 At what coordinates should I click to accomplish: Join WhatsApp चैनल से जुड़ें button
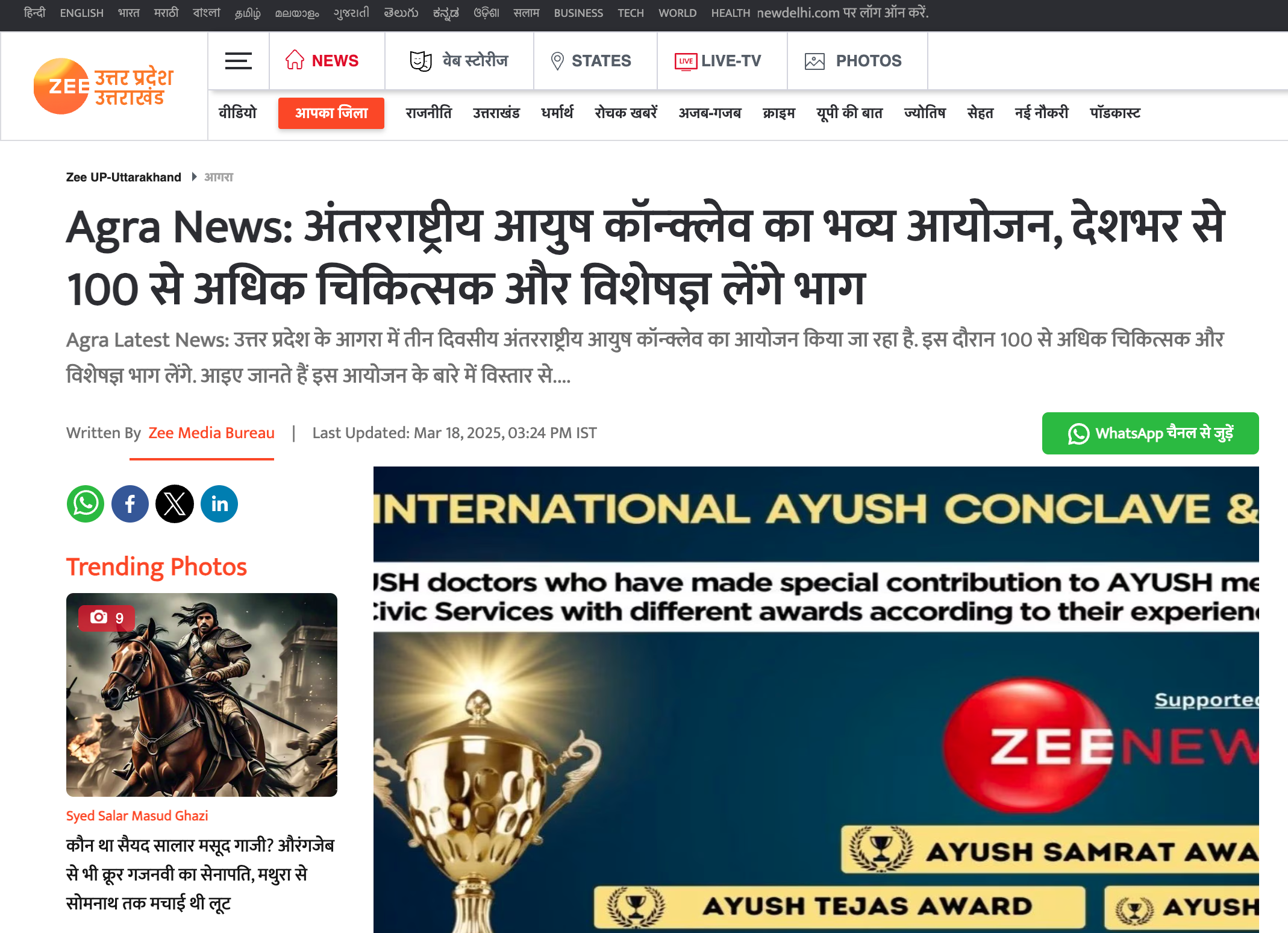coord(1150,433)
